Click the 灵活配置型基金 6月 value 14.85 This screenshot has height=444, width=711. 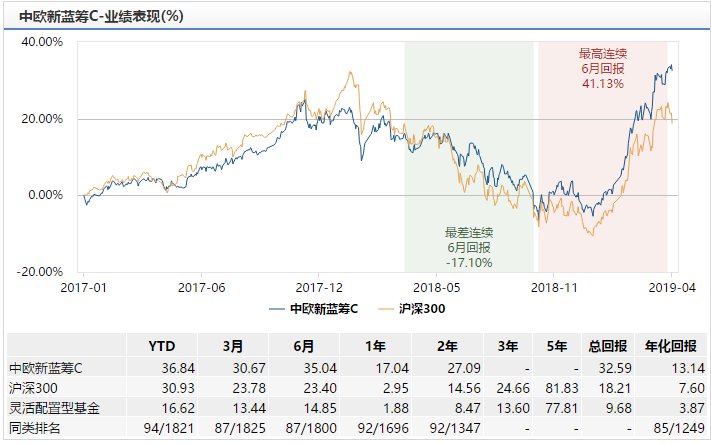[320, 408]
